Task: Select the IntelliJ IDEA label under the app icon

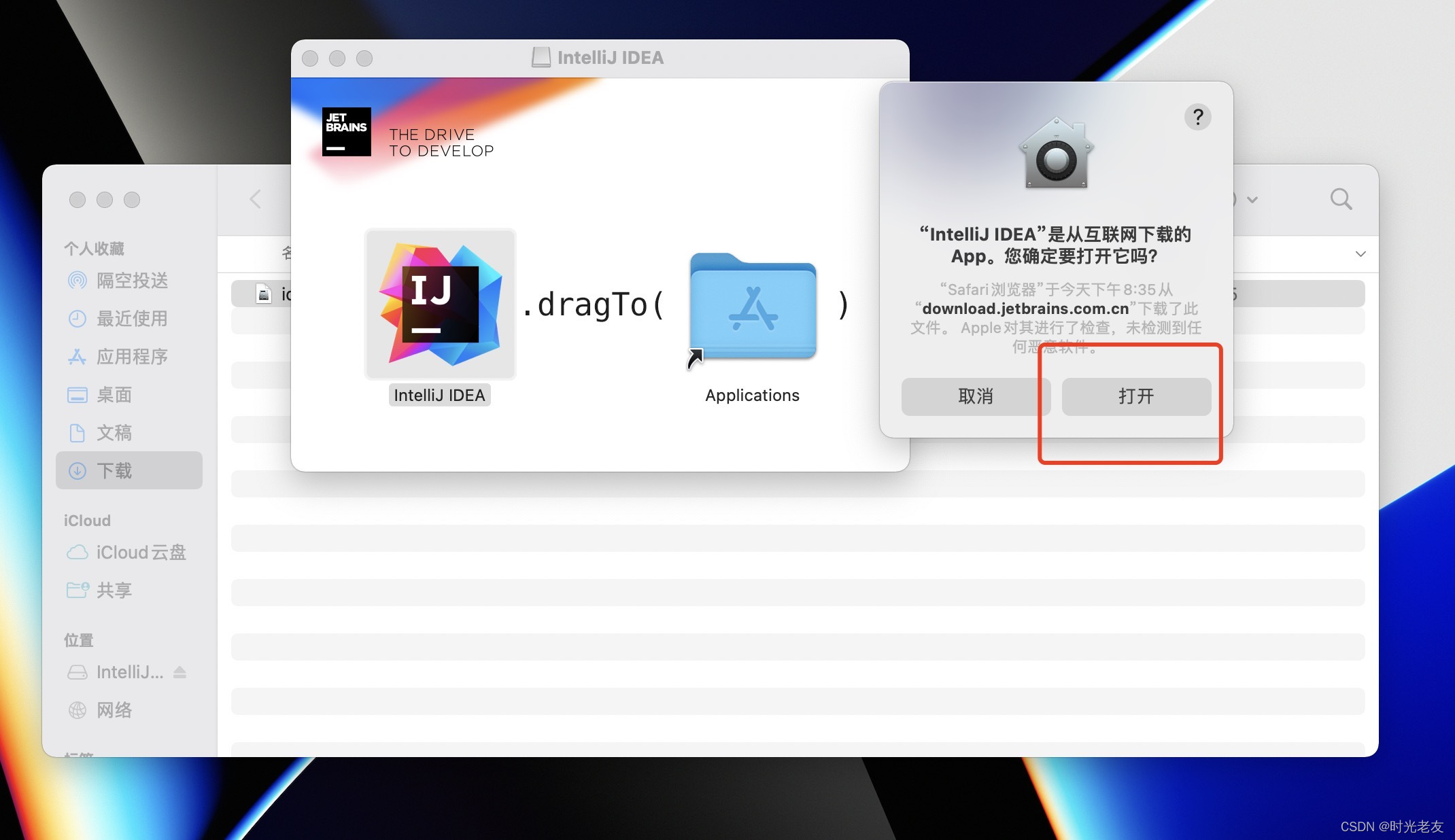Action: tap(439, 396)
